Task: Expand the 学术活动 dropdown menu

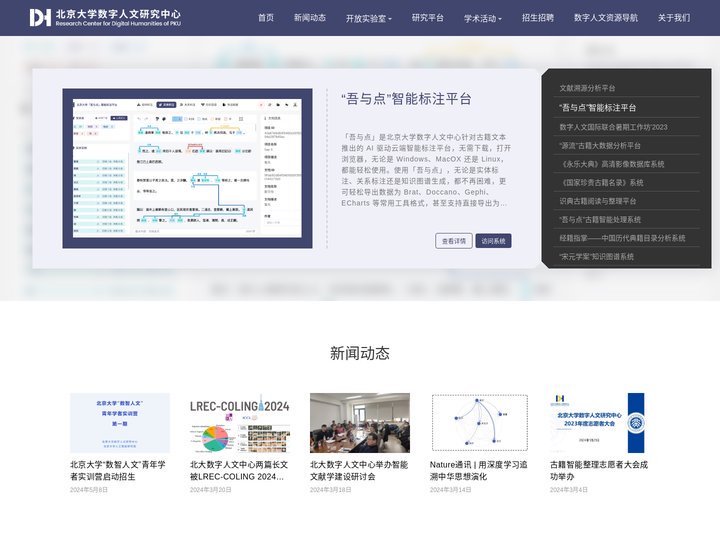Action: [483, 18]
